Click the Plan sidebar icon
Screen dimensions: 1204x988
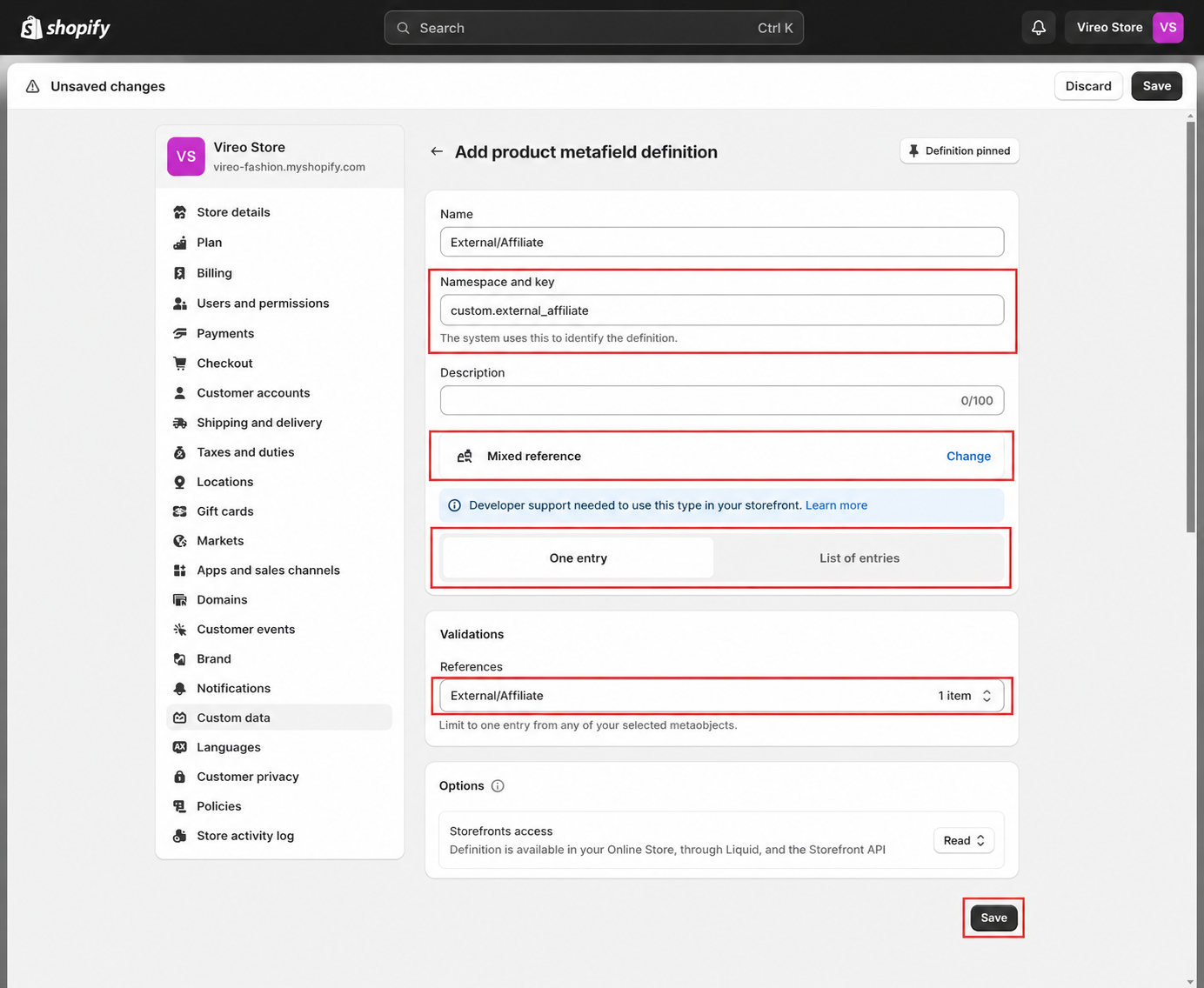(x=180, y=243)
